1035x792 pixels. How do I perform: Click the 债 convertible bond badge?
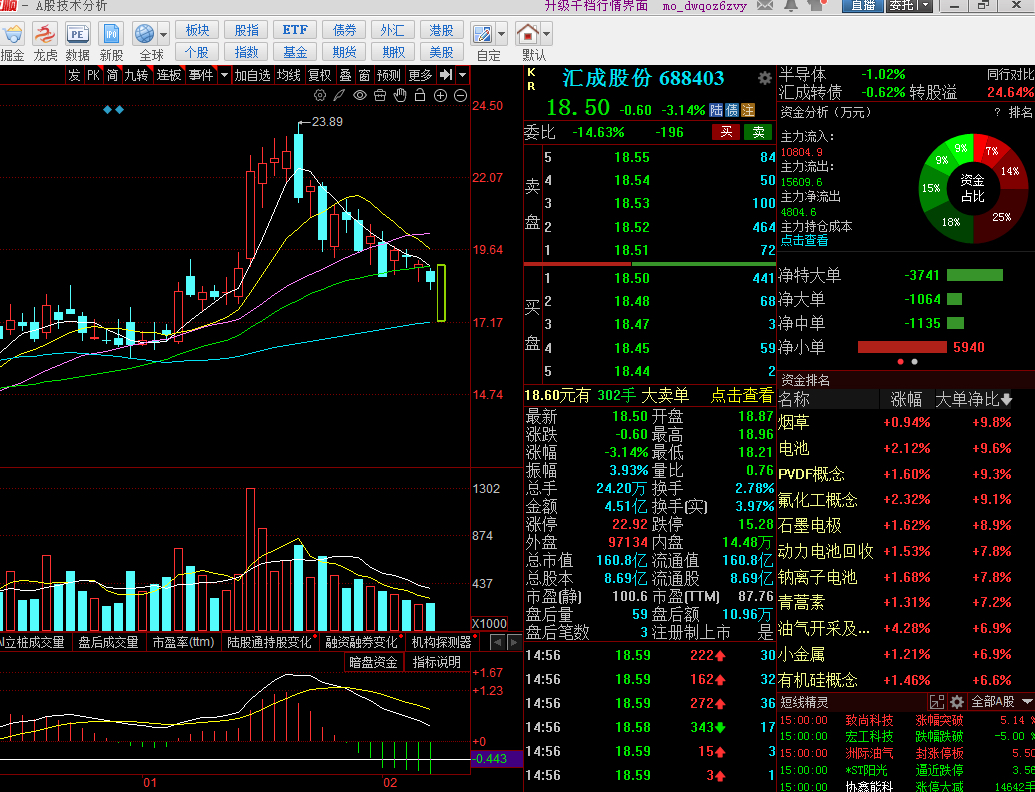pos(732,110)
